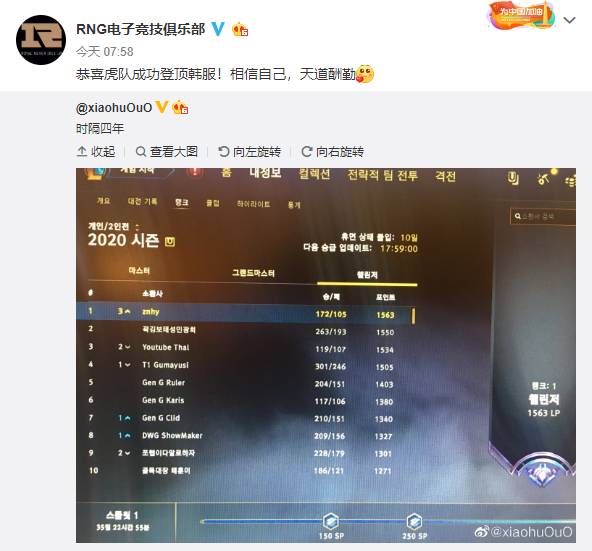The height and width of the screenshot is (551, 592).
Task: Click the 今天 07:58 post timestamp
Action: click(105, 51)
